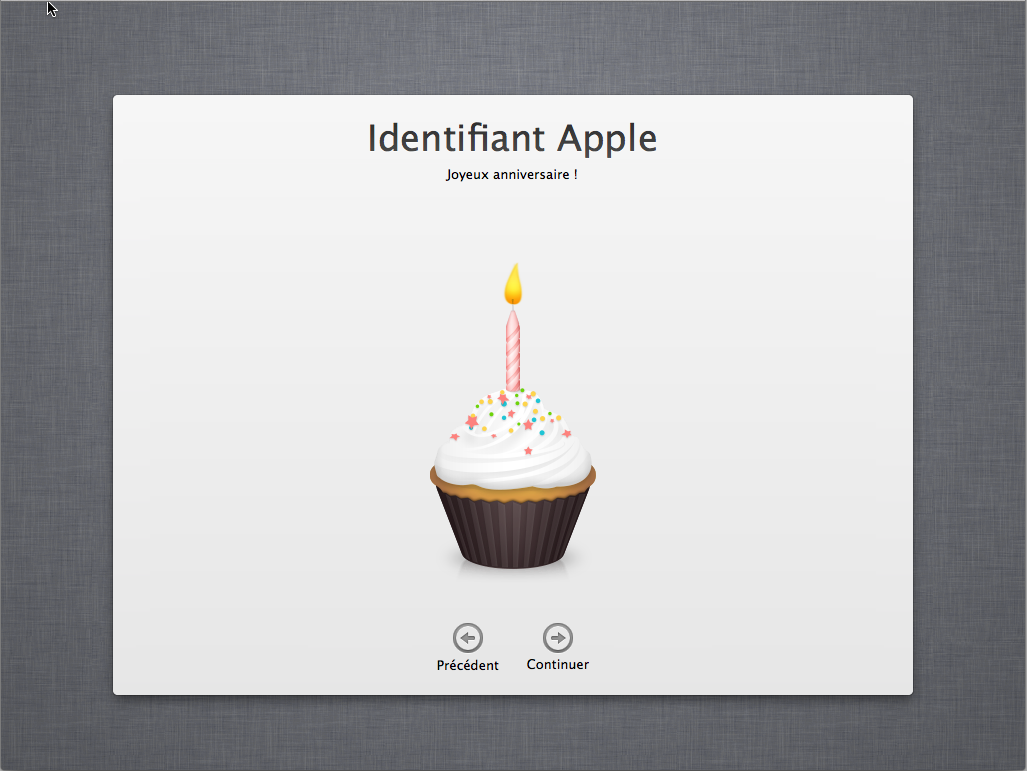This screenshot has height=771, width=1027.
Task: Click the Précédent text label
Action: click(468, 665)
